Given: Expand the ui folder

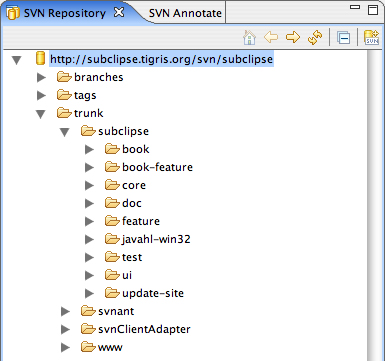Looking at the screenshot, I should (x=89, y=275).
